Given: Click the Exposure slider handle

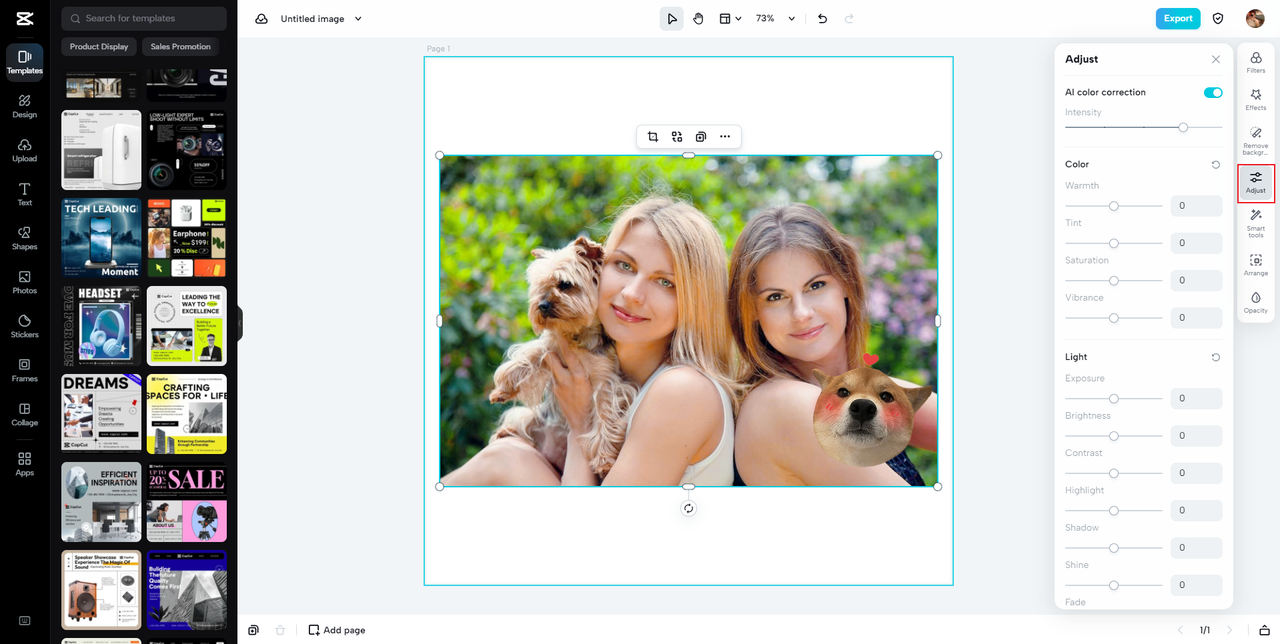Looking at the screenshot, I should point(1113,398).
